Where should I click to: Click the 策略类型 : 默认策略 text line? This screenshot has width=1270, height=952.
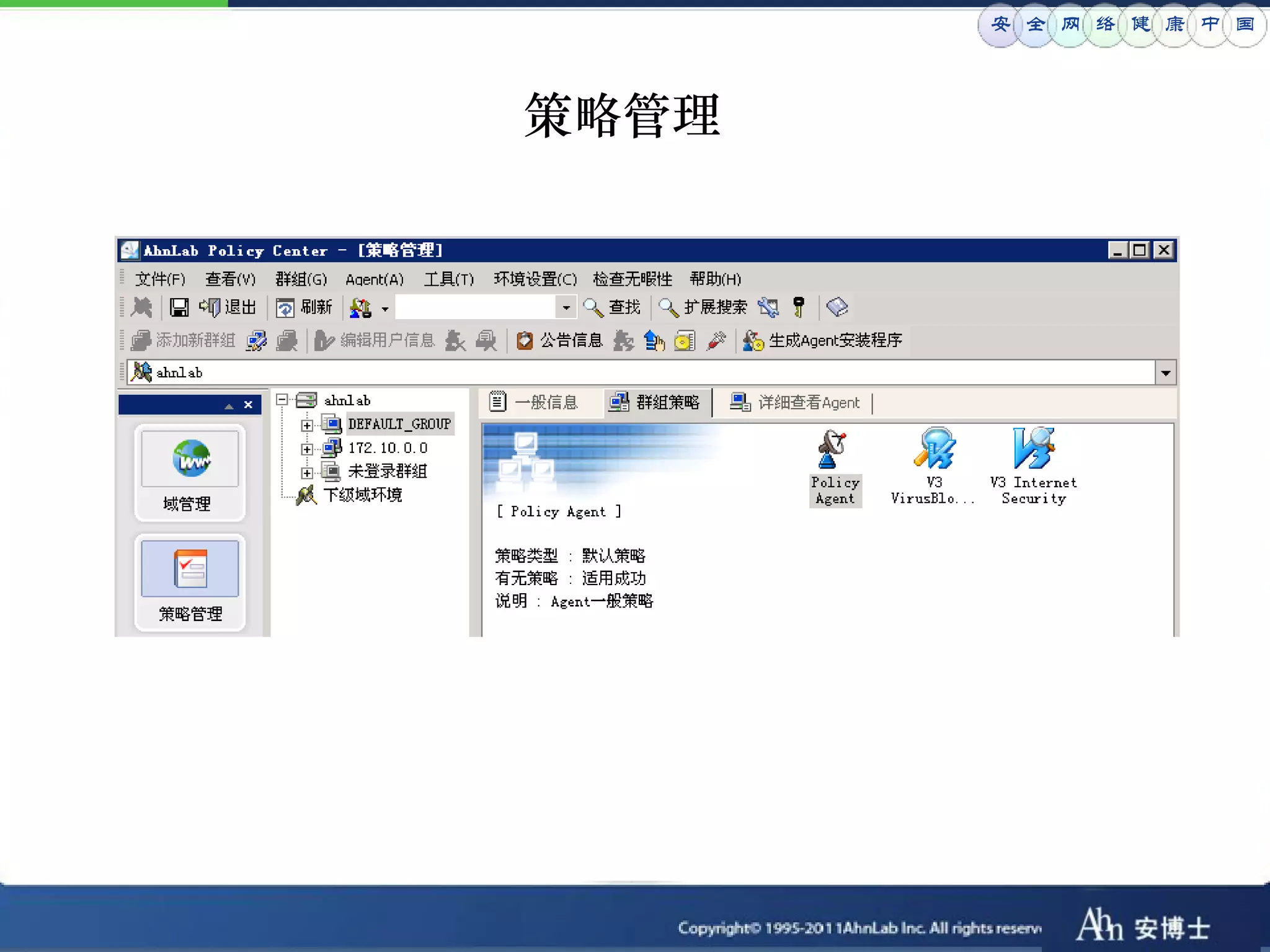[x=570, y=555]
